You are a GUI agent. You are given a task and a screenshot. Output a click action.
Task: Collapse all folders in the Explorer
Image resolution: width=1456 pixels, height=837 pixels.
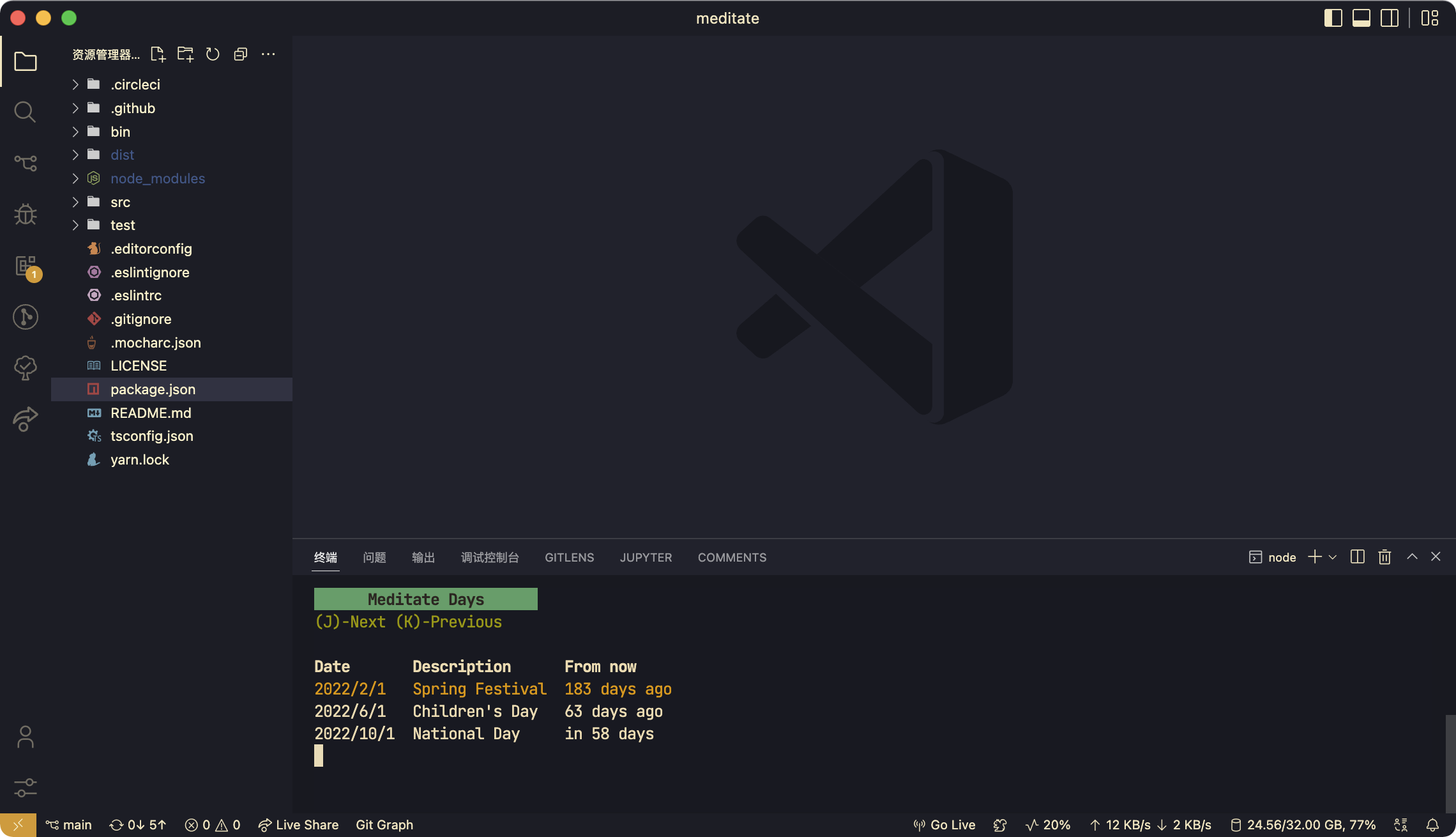pos(241,54)
